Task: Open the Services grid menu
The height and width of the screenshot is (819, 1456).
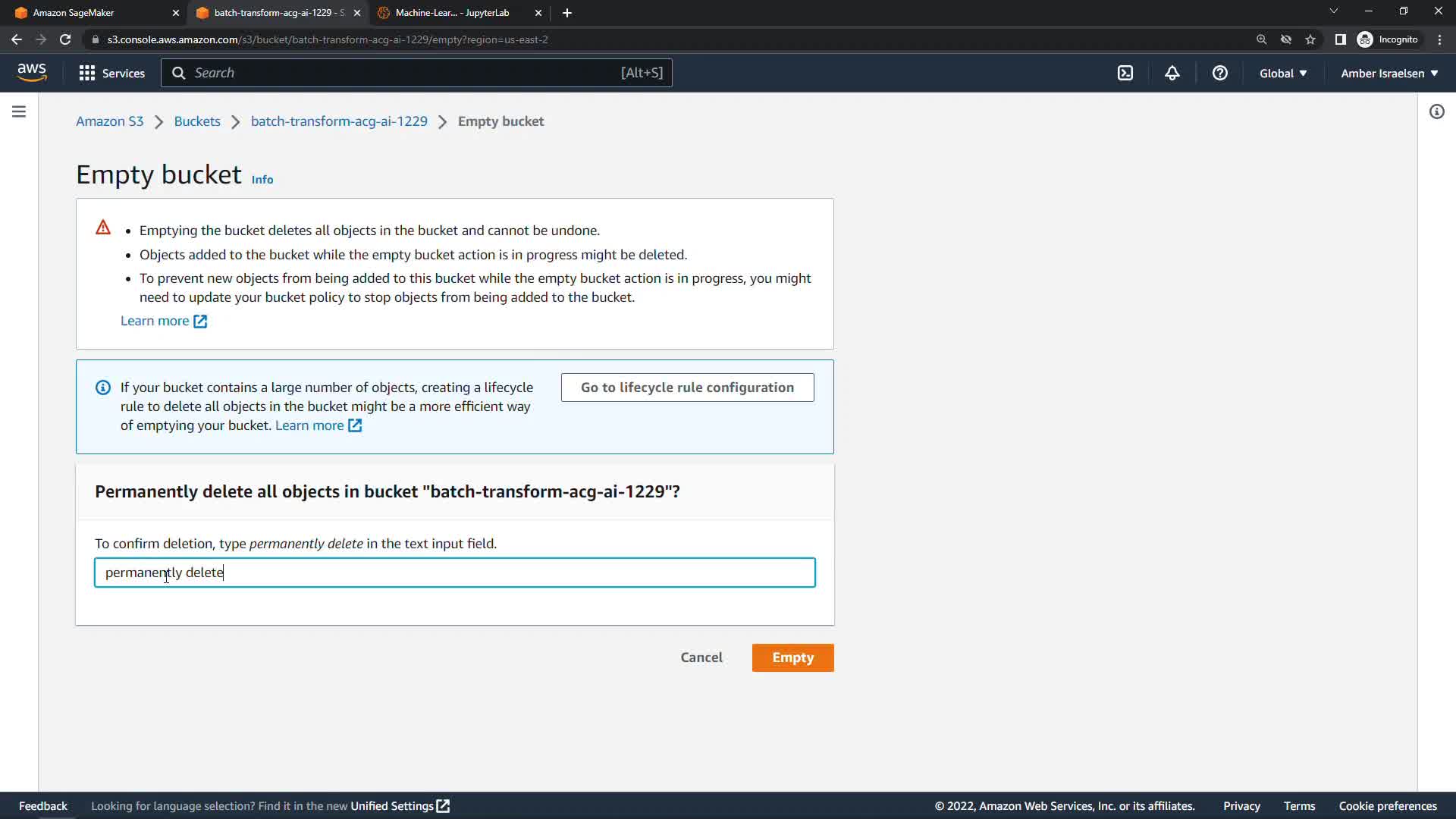Action: pos(111,73)
